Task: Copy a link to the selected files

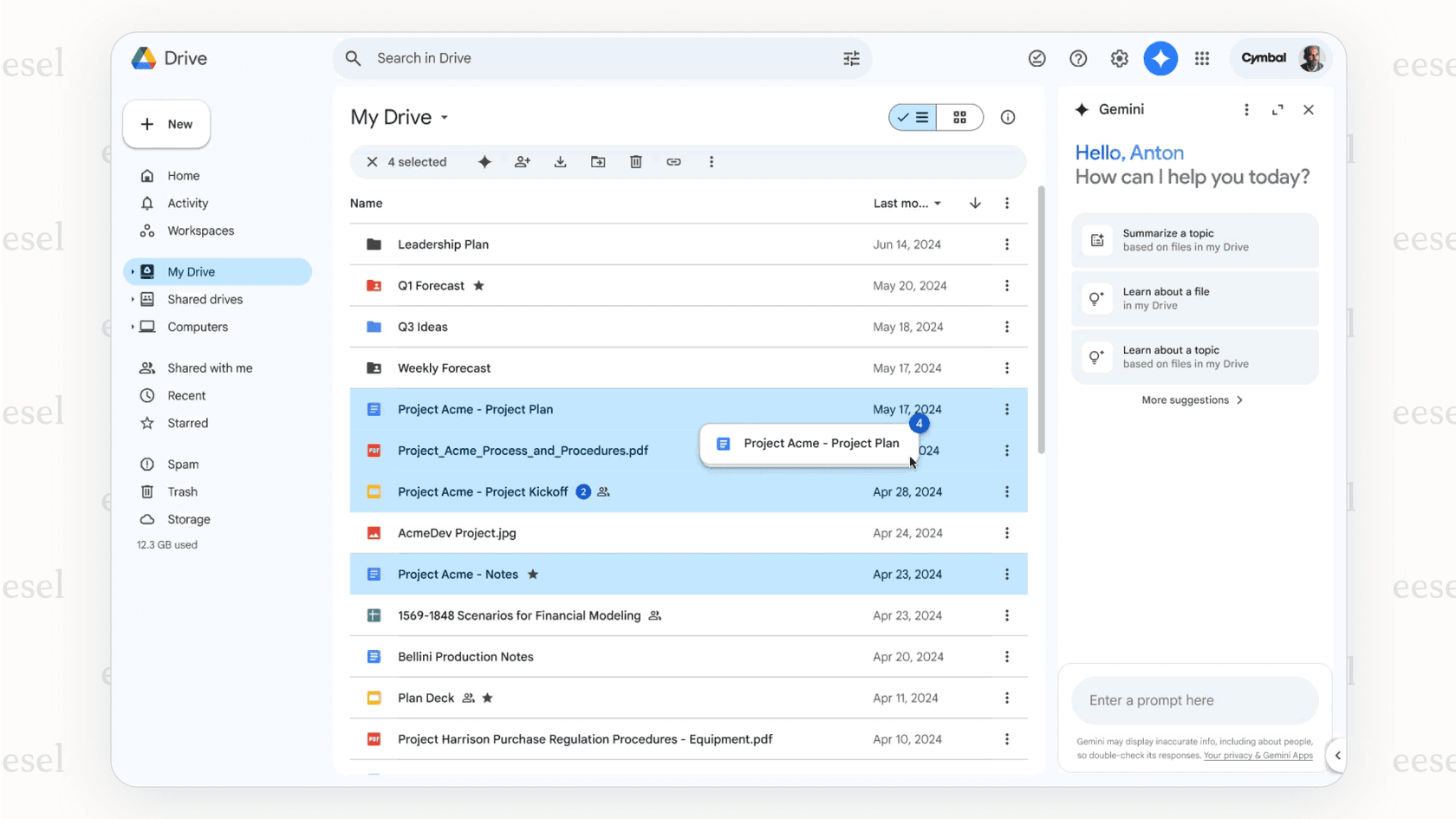Action: (674, 161)
